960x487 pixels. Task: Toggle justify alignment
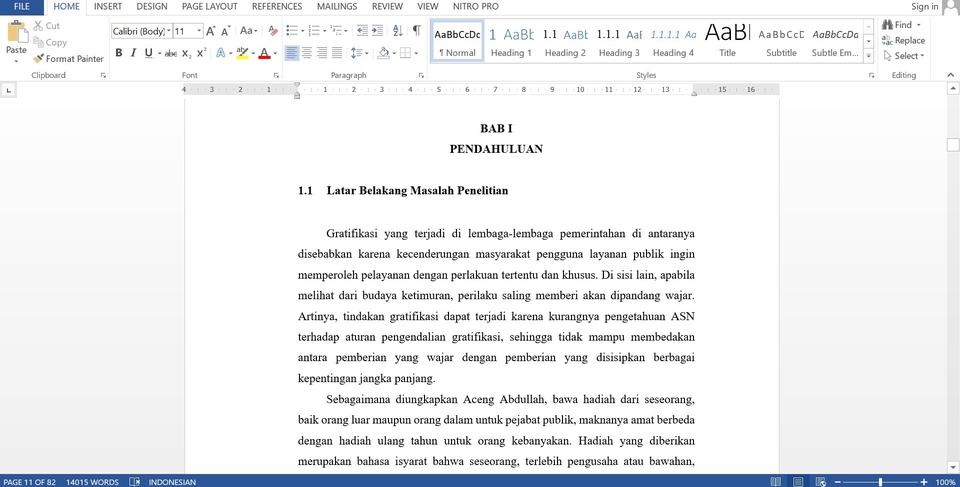[337, 53]
